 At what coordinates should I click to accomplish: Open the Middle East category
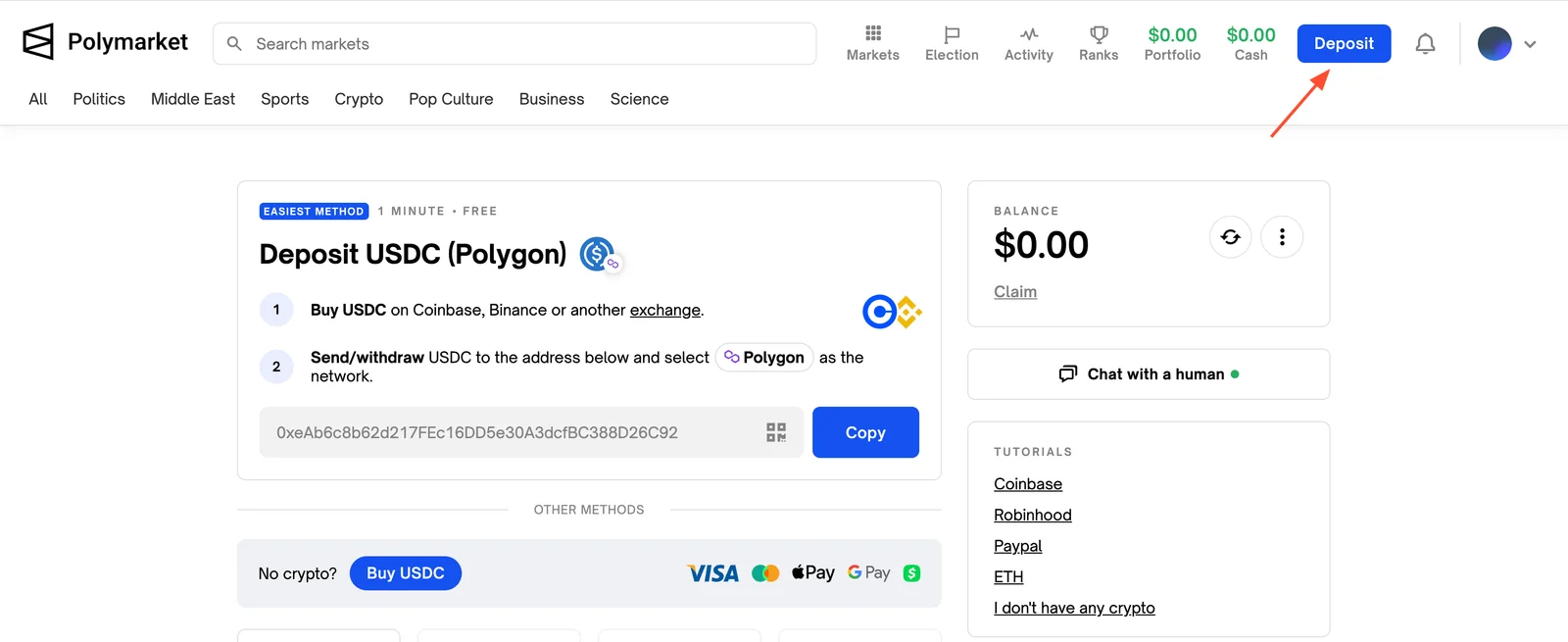[x=193, y=99]
